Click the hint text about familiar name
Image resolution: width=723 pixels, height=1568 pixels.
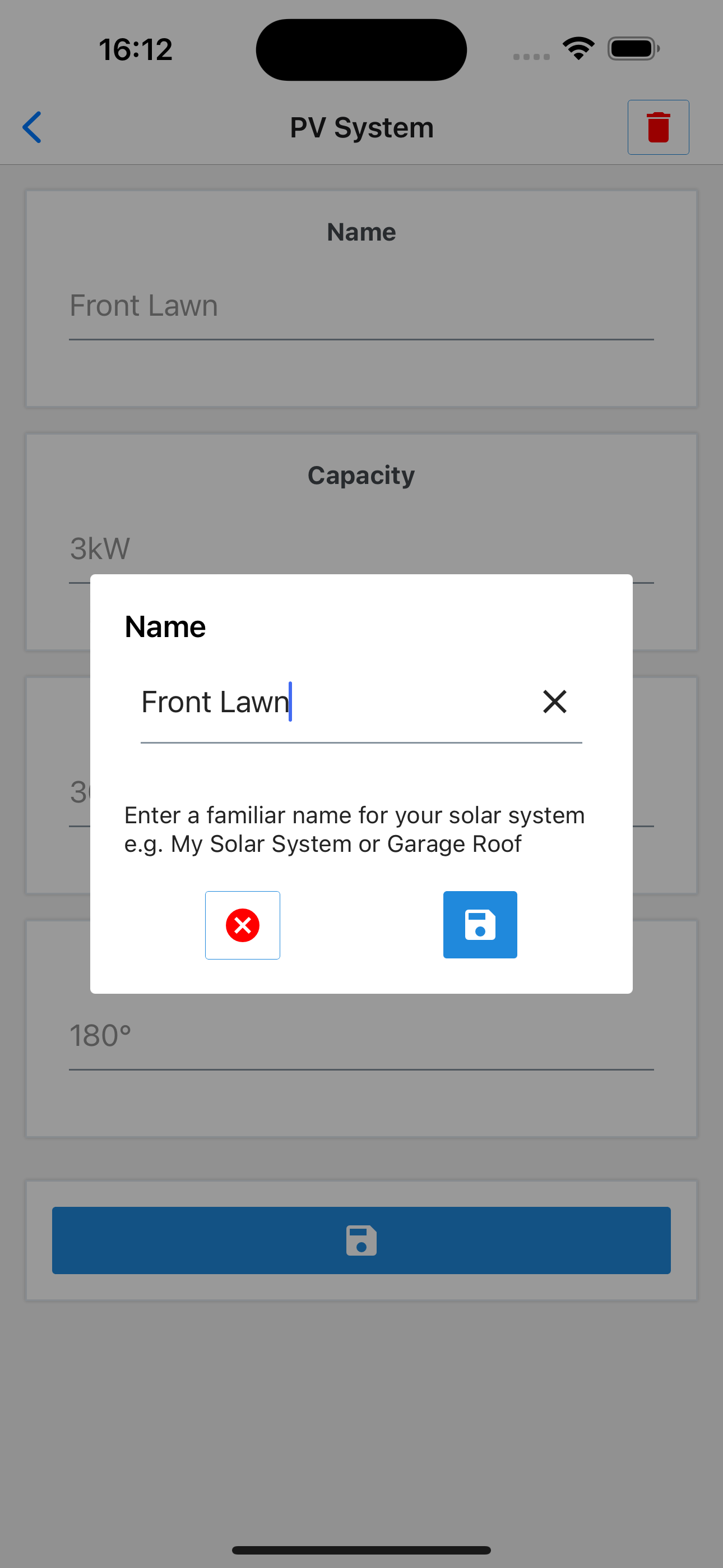tap(354, 829)
